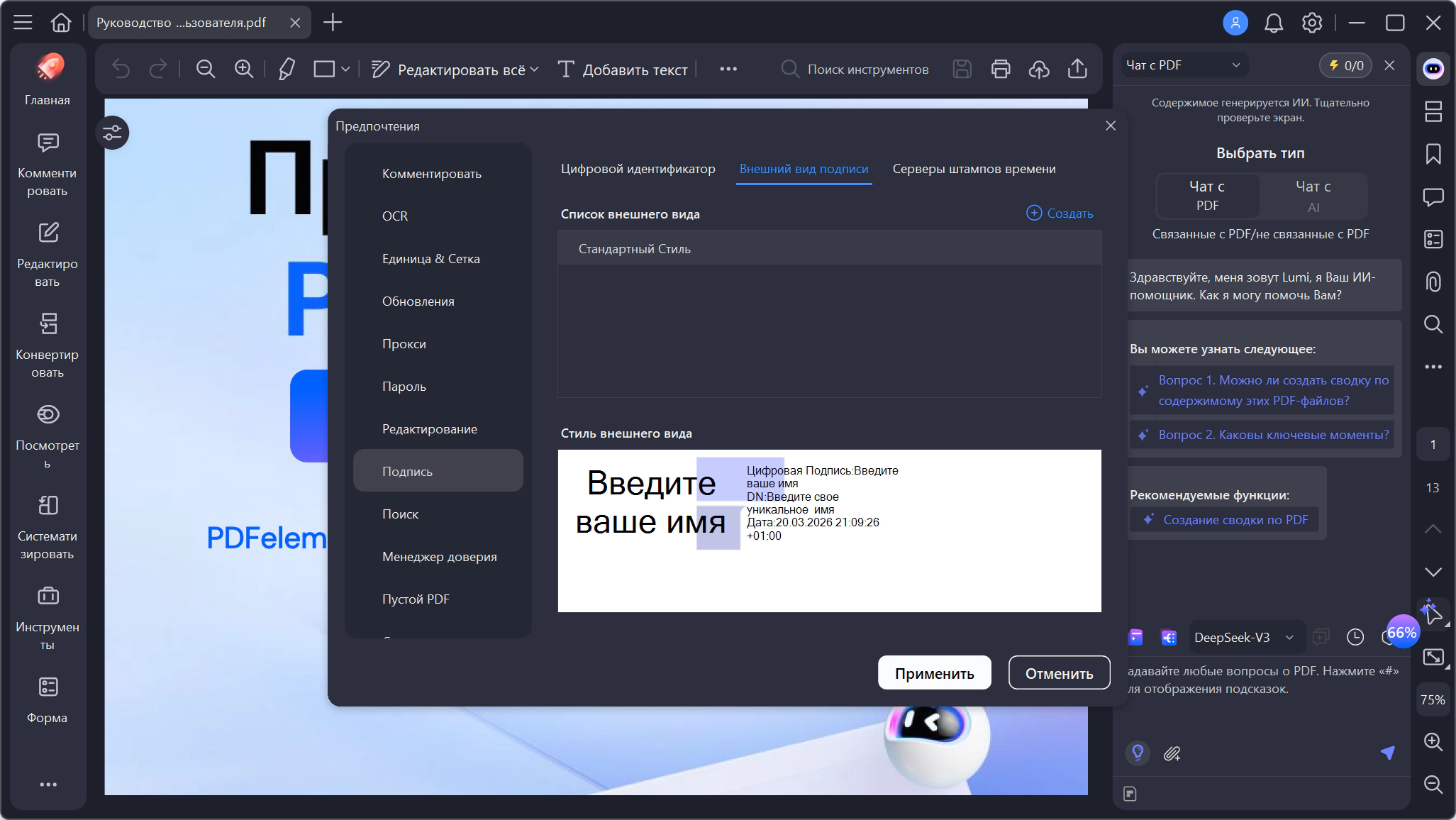Click the cloud upload icon
The height and width of the screenshot is (820, 1456).
click(1039, 69)
